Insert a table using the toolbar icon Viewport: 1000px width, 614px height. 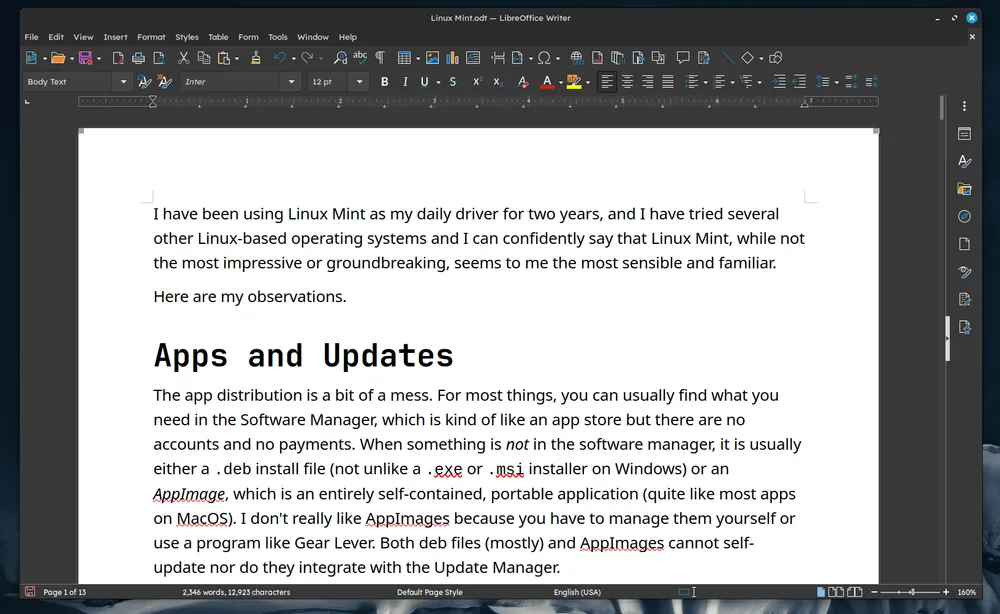point(406,57)
